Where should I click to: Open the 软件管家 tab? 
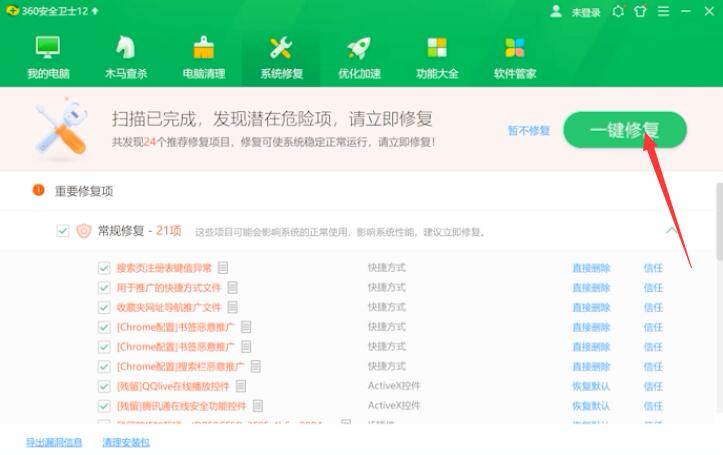point(515,57)
